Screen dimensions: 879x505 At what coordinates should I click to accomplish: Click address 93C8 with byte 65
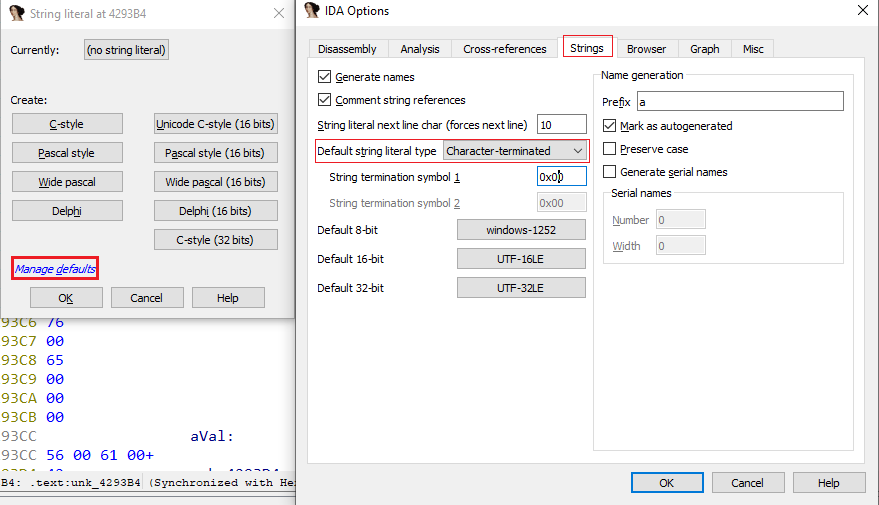pyautogui.click(x=33, y=360)
